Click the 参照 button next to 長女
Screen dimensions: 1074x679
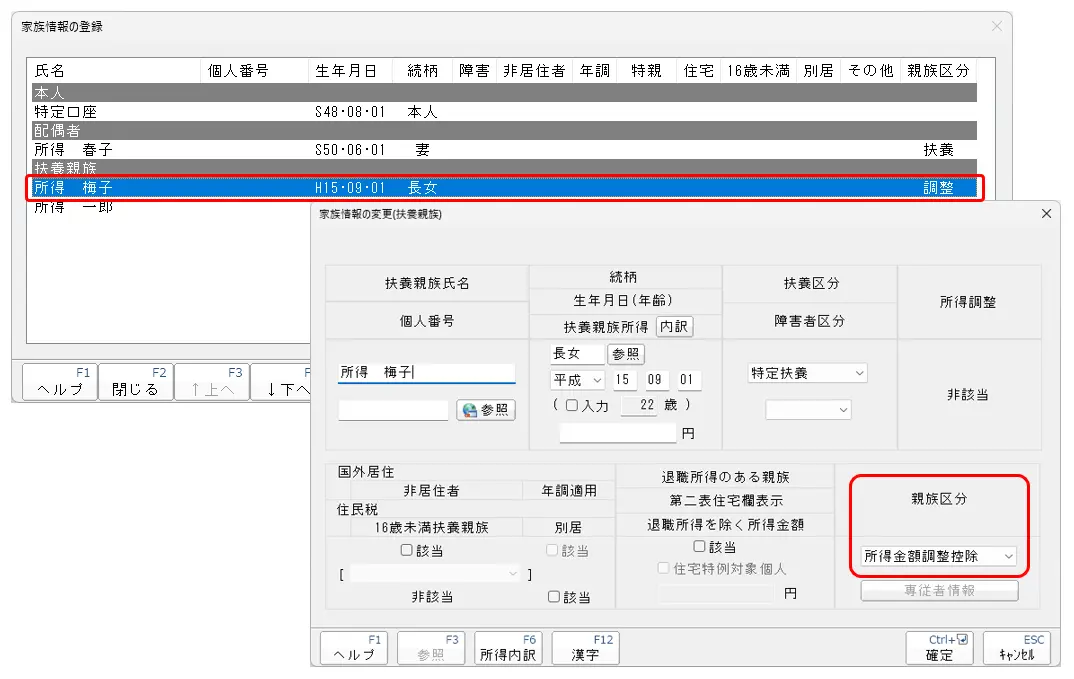click(627, 354)
